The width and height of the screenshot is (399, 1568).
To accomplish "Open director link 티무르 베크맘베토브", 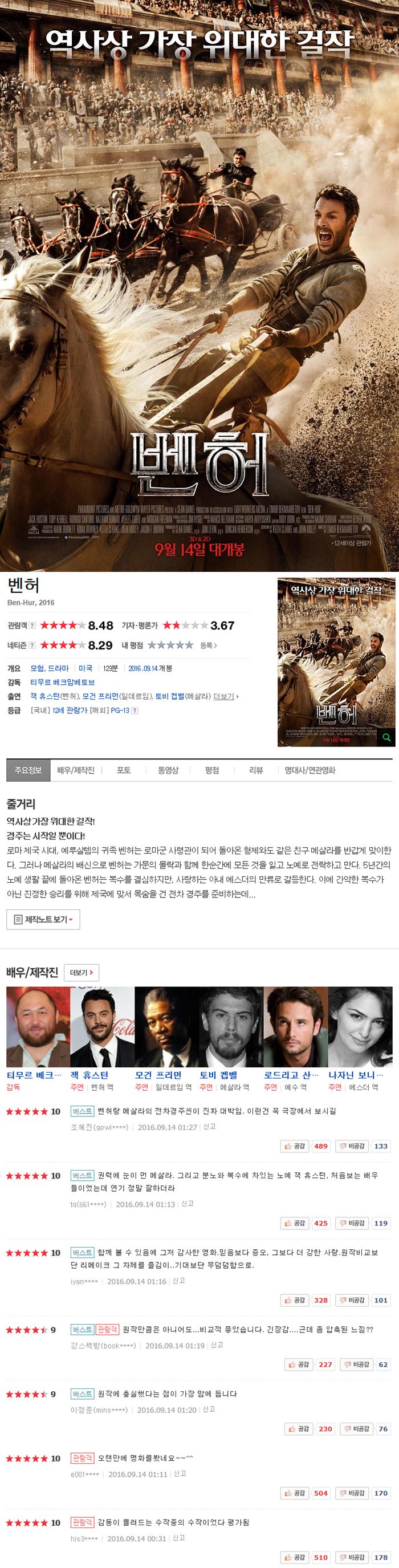I will 62,683.
